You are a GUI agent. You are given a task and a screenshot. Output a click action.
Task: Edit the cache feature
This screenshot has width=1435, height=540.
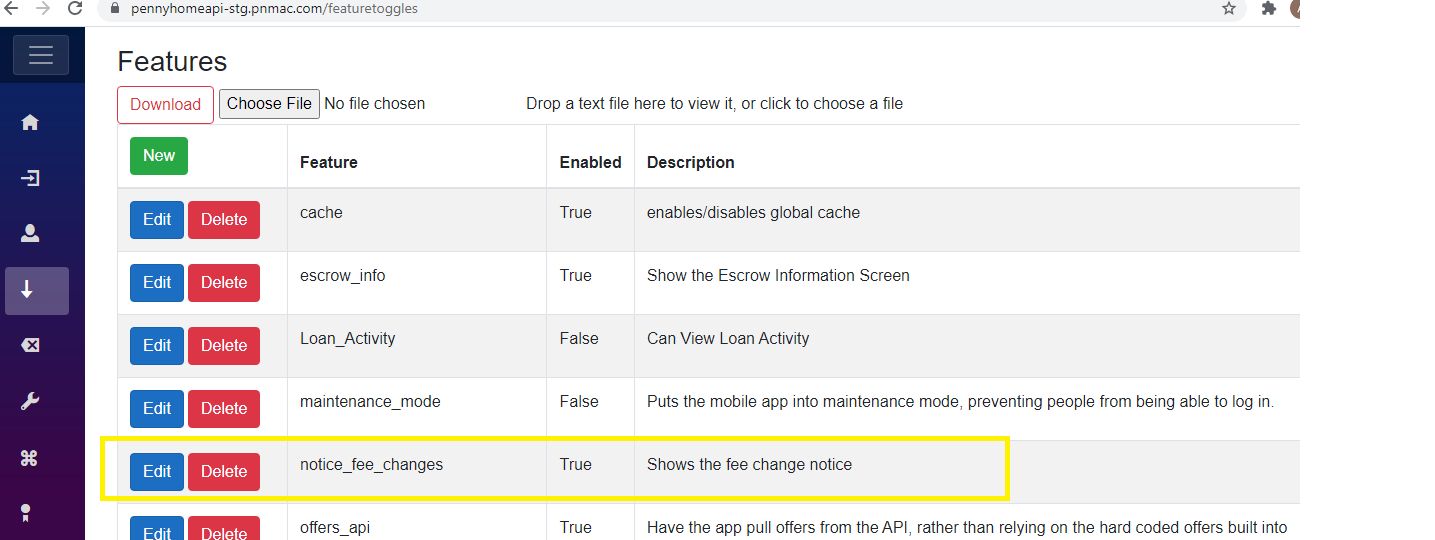[157, 220]
